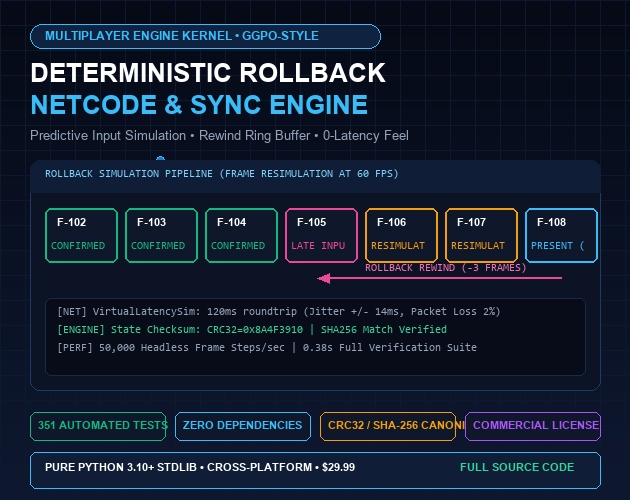This screenshot has width=630, height=500.
Task: Select the F-104 confirmed frame box
Action: point(241,236)
